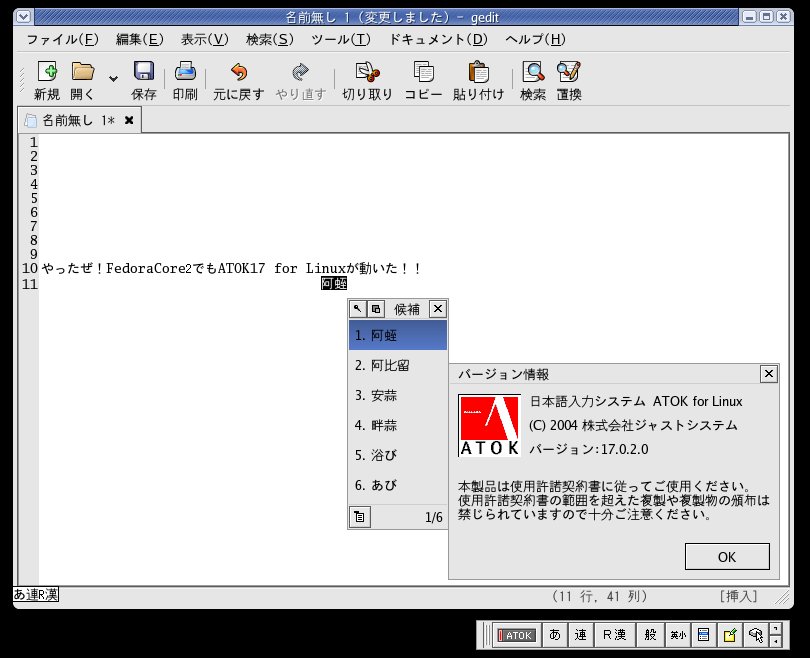Click the grayed やり直す redo icon

301,80
